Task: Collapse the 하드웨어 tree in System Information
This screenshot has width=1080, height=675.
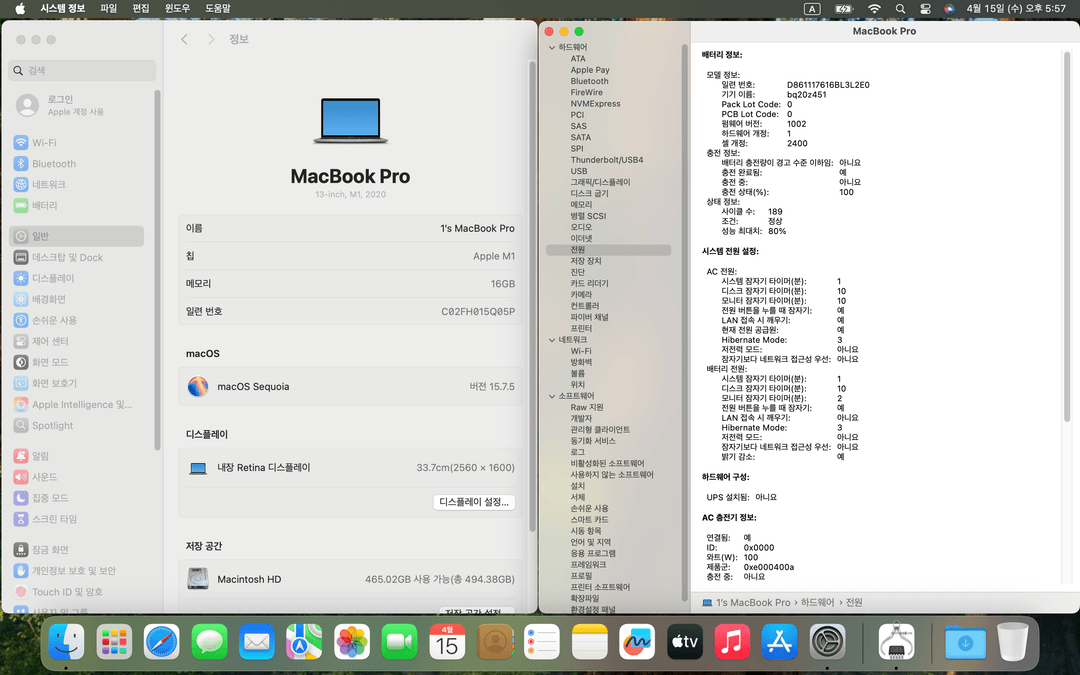Action: point(551,46)
